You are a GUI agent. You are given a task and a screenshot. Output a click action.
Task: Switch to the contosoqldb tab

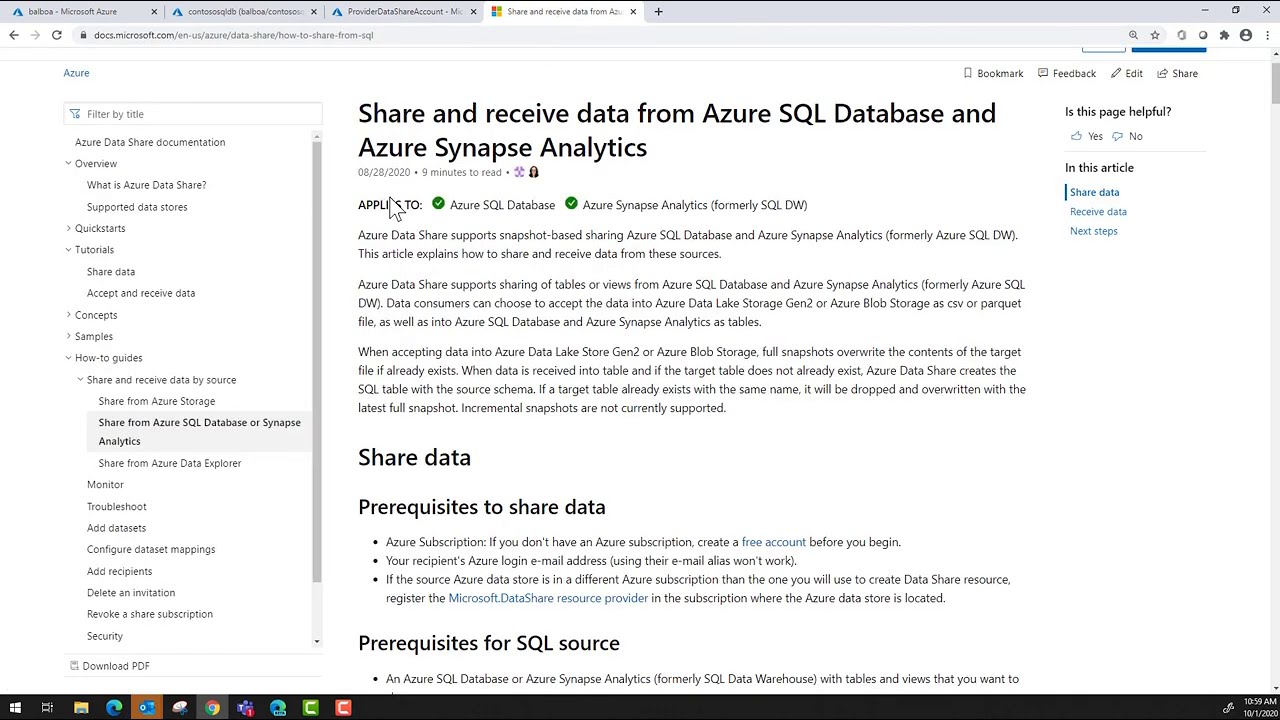pos(245,11)
